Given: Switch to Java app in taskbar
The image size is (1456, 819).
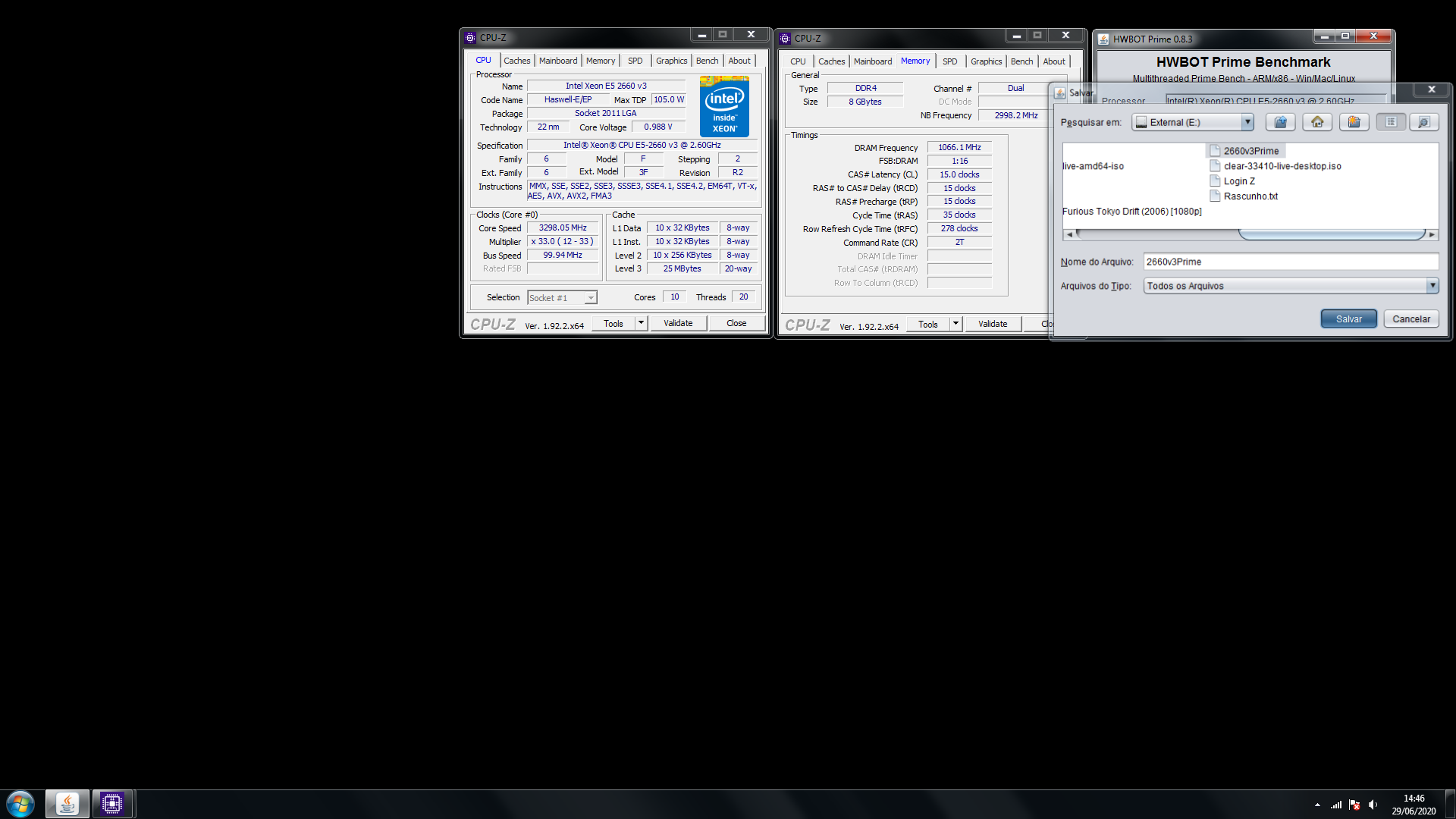Looking at the screenshot, I should [x=67, y=804].
